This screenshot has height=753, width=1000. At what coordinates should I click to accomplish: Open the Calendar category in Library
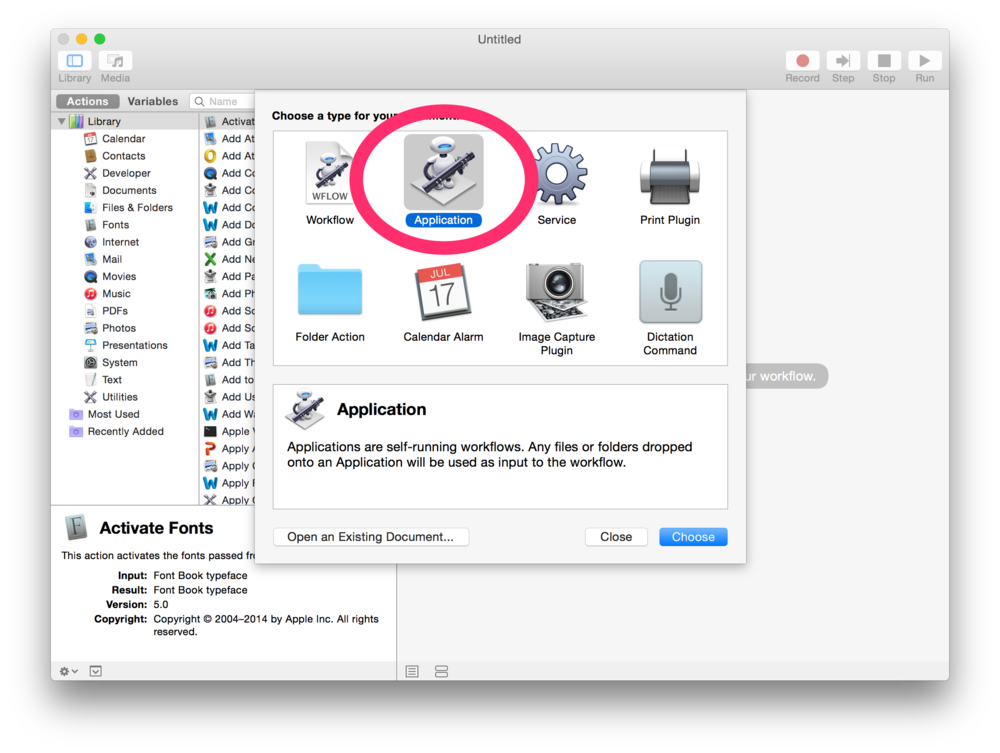pos(124,138)
